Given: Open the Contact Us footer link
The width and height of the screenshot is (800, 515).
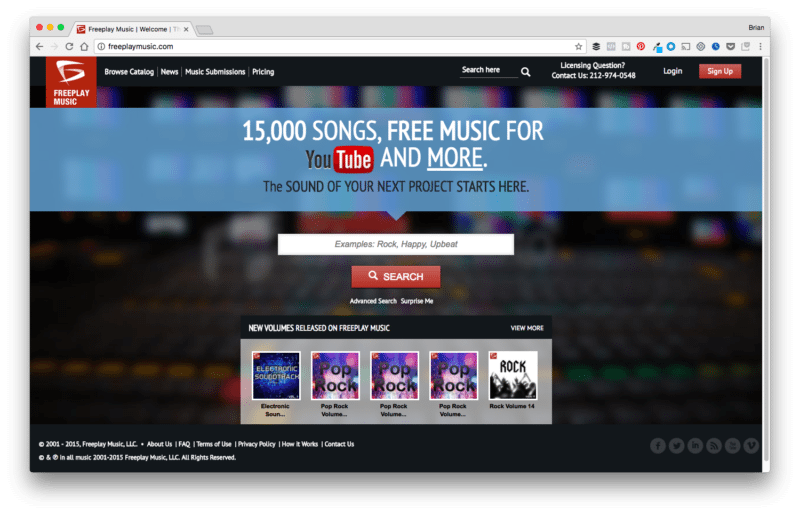Looking at the screenshot, I should click(x=339, y=445).
